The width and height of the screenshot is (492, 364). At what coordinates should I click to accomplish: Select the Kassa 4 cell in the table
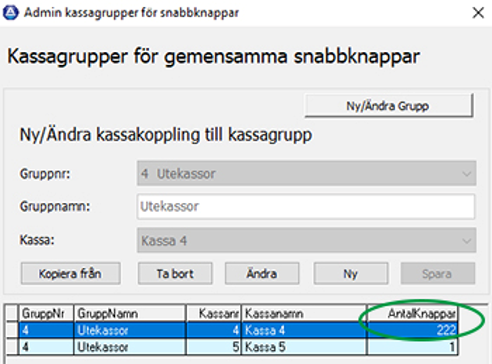pyautogui.click(x=304, y=330)
